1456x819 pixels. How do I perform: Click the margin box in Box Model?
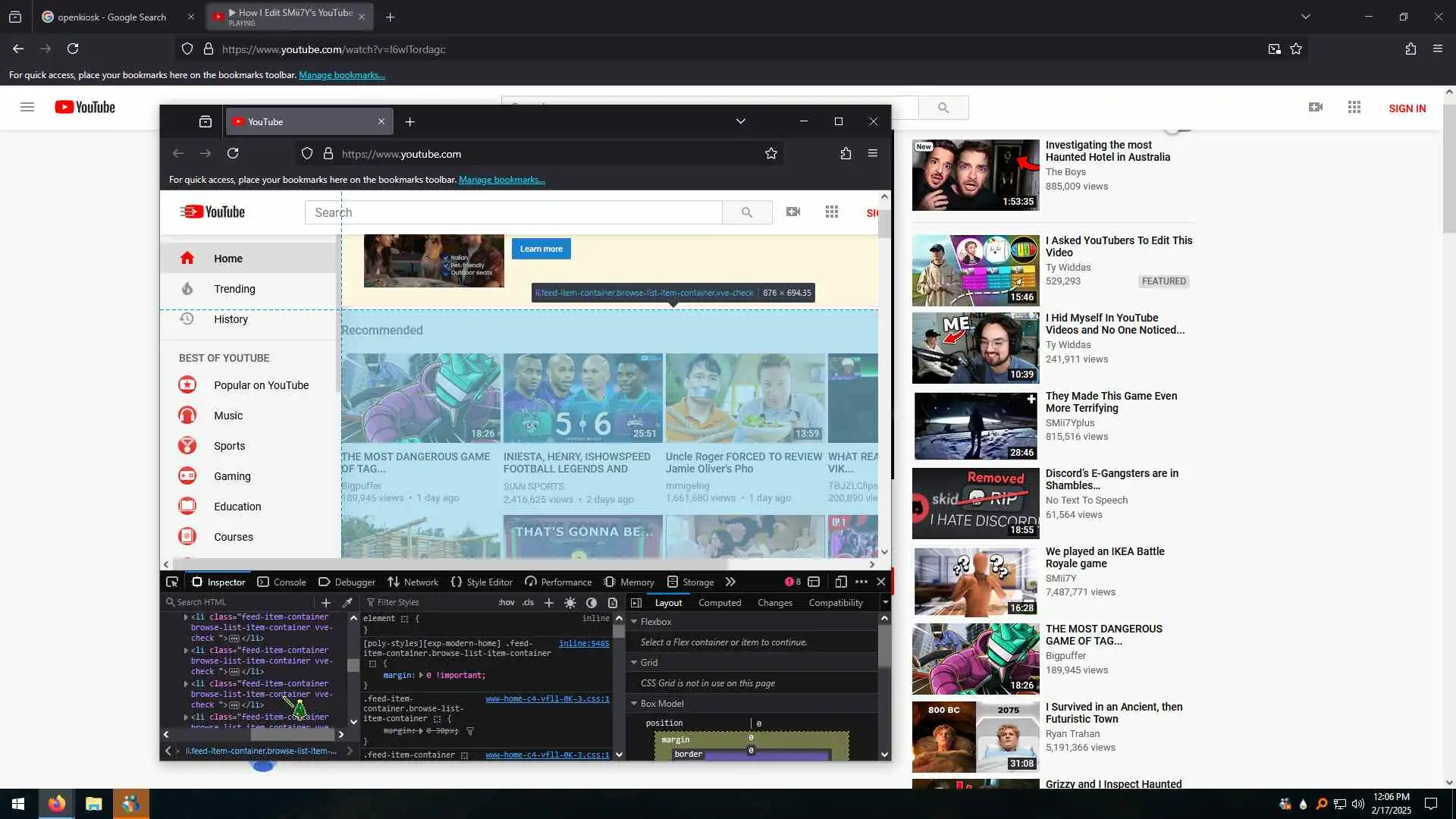point(675,740)
